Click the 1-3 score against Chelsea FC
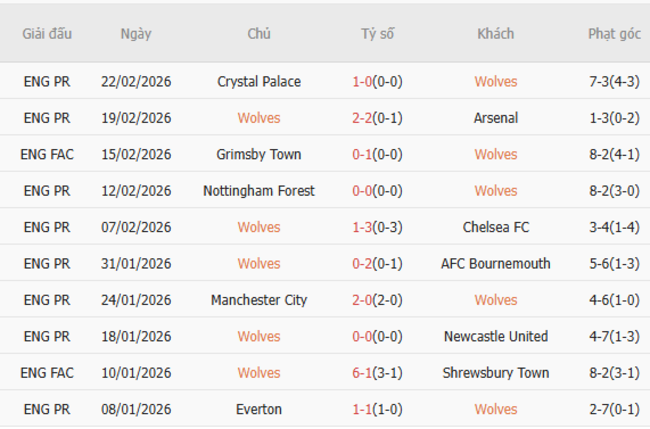This screenshot has height=429, width=650. pos(364,227)
